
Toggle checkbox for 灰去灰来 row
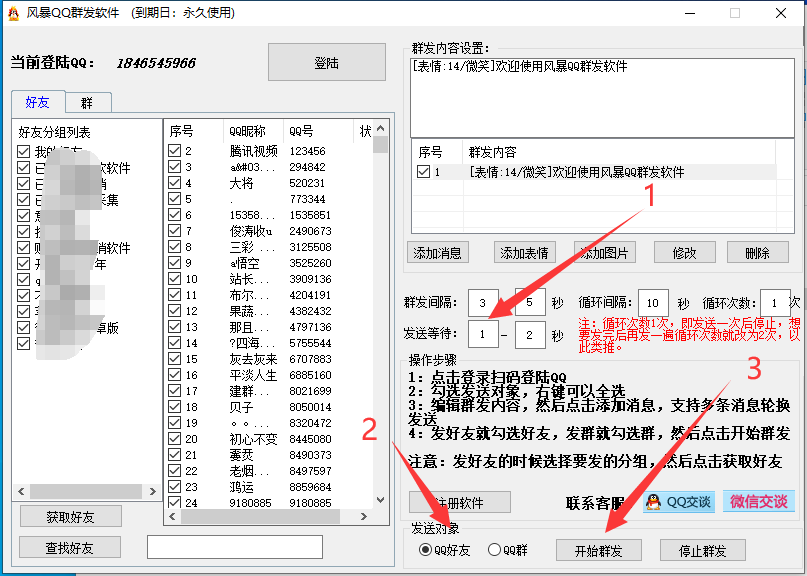[x=174, y=359]
